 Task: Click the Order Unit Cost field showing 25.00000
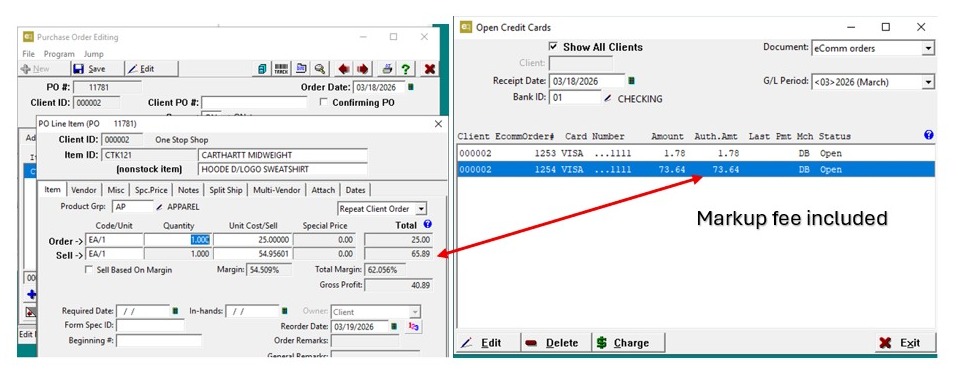tap(252, 240)
